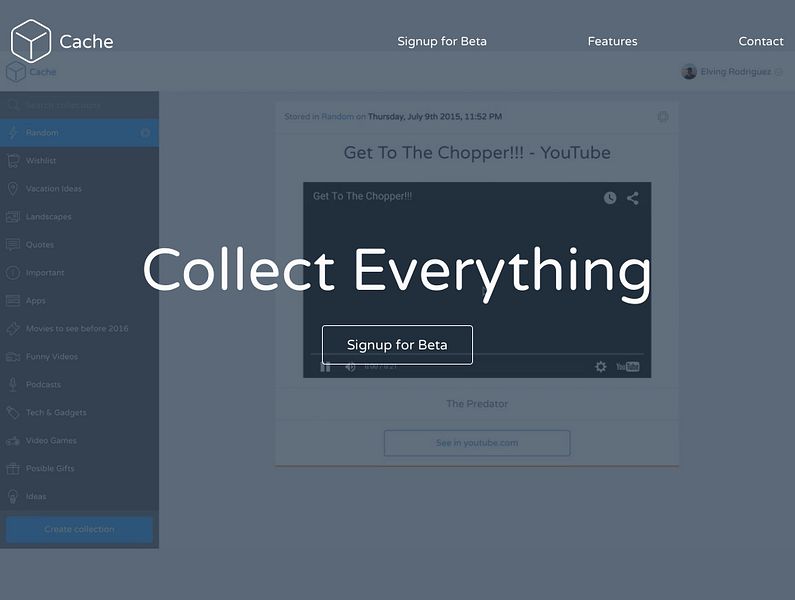Click the Get To The Chopper!!! - YouTube heading
The image size is (795, 600).
477,153
